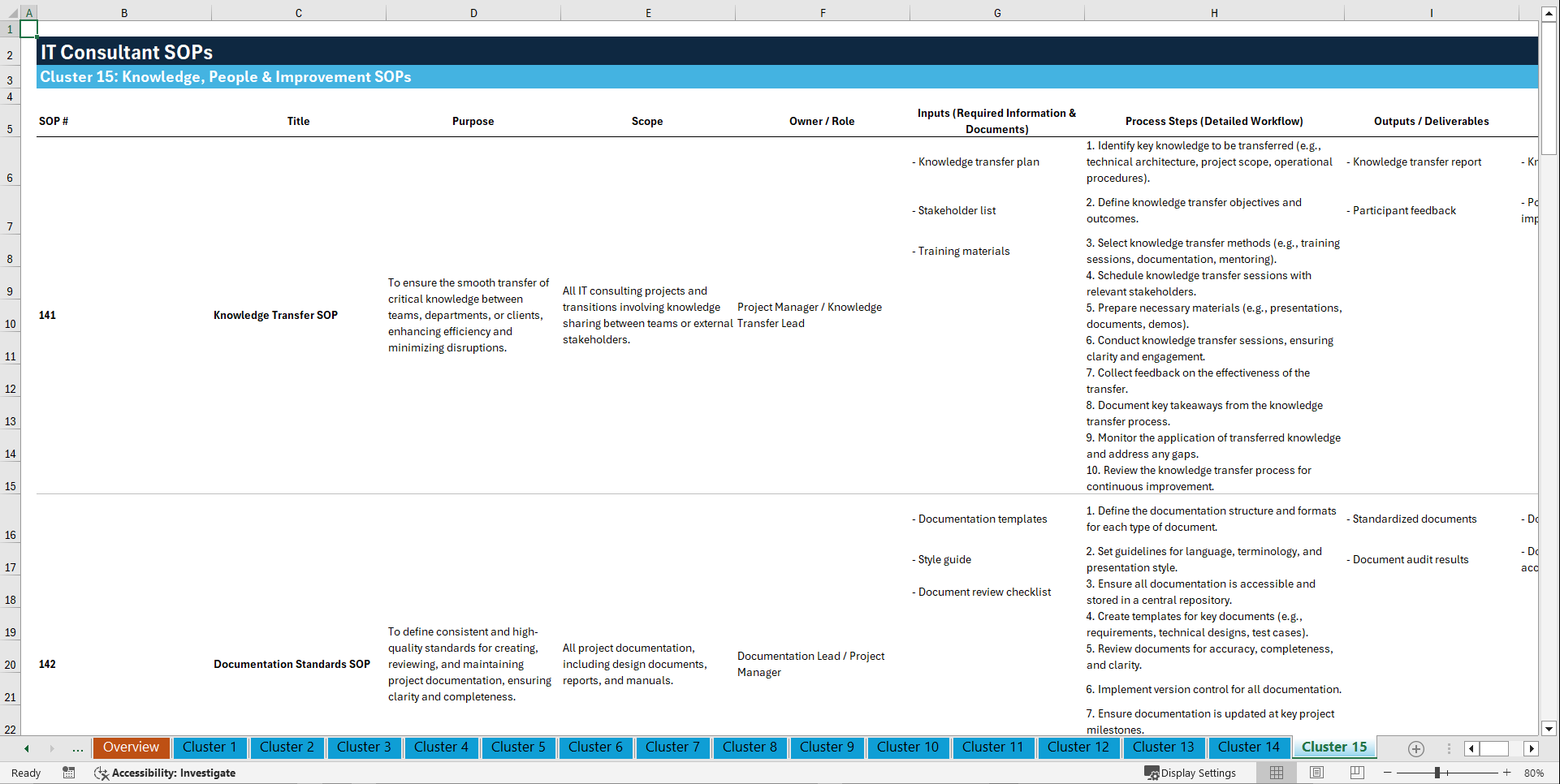The image size is (1560, 784).
Task: Switch to Normal view in the status bar
Action: coord(1276,773)
